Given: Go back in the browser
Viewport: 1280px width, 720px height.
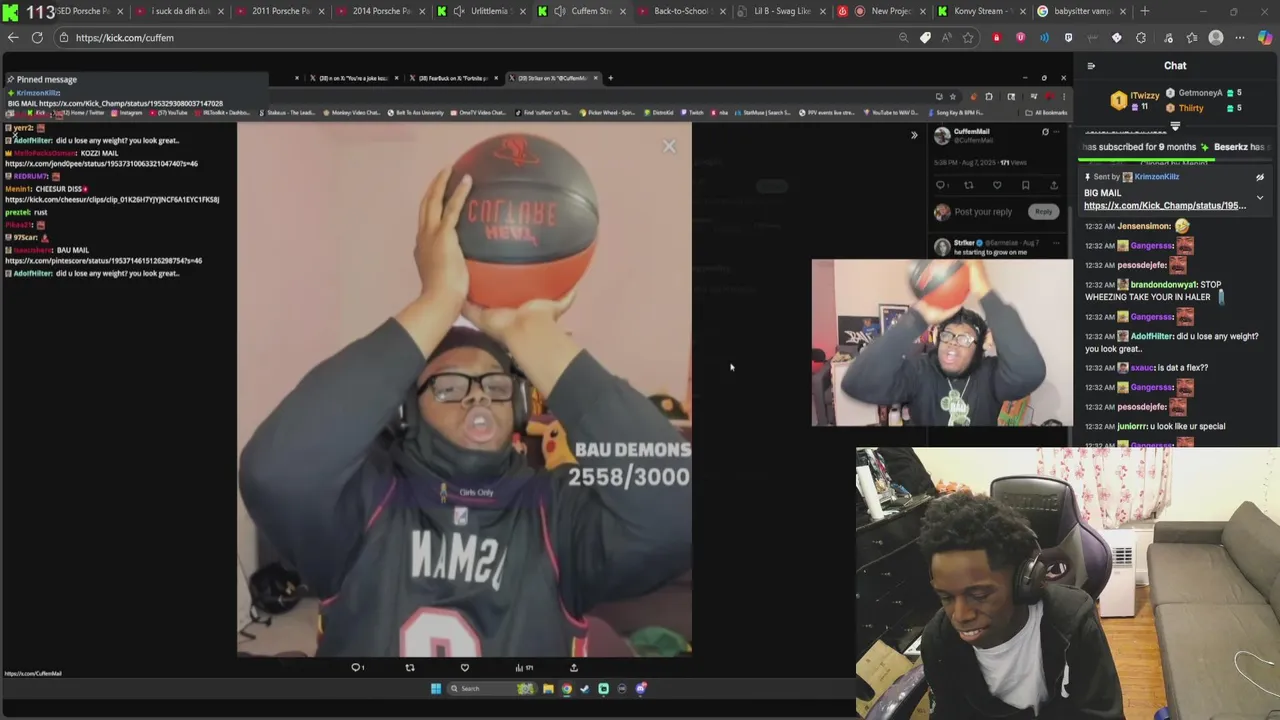Looking at the screenshot, I should point(13,37).
